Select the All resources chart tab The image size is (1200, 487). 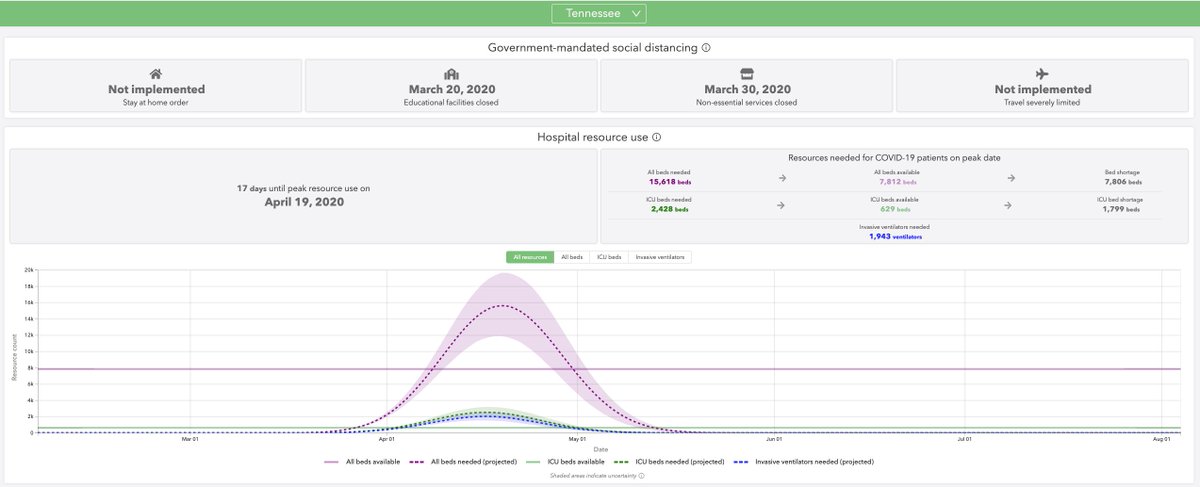pyautogui.click(x=530, y=257)
